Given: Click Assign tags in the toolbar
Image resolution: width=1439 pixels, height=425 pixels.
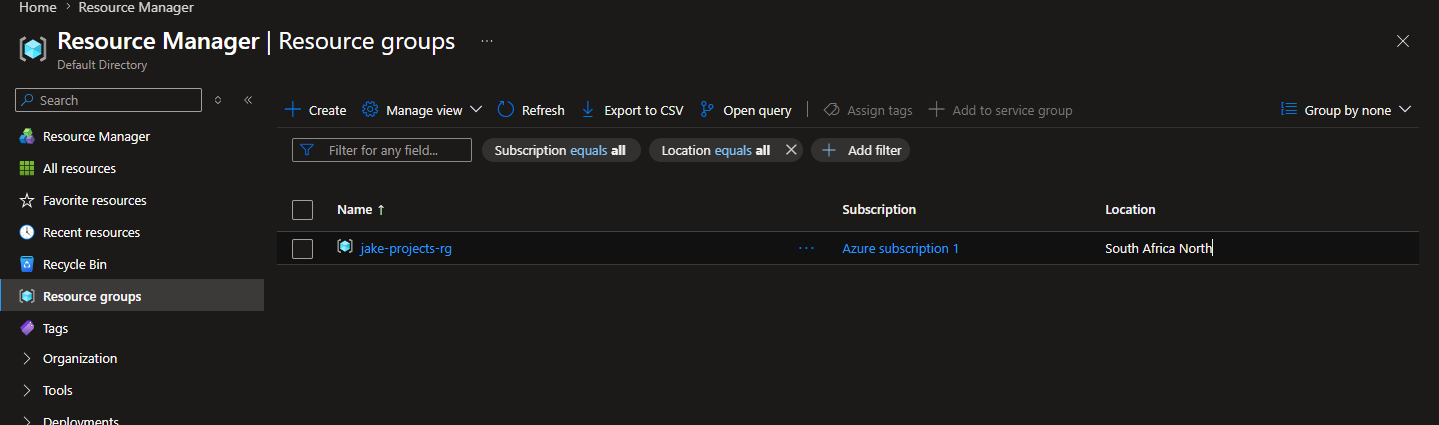Looking at the screenshot, I should [x=868, y=110].
